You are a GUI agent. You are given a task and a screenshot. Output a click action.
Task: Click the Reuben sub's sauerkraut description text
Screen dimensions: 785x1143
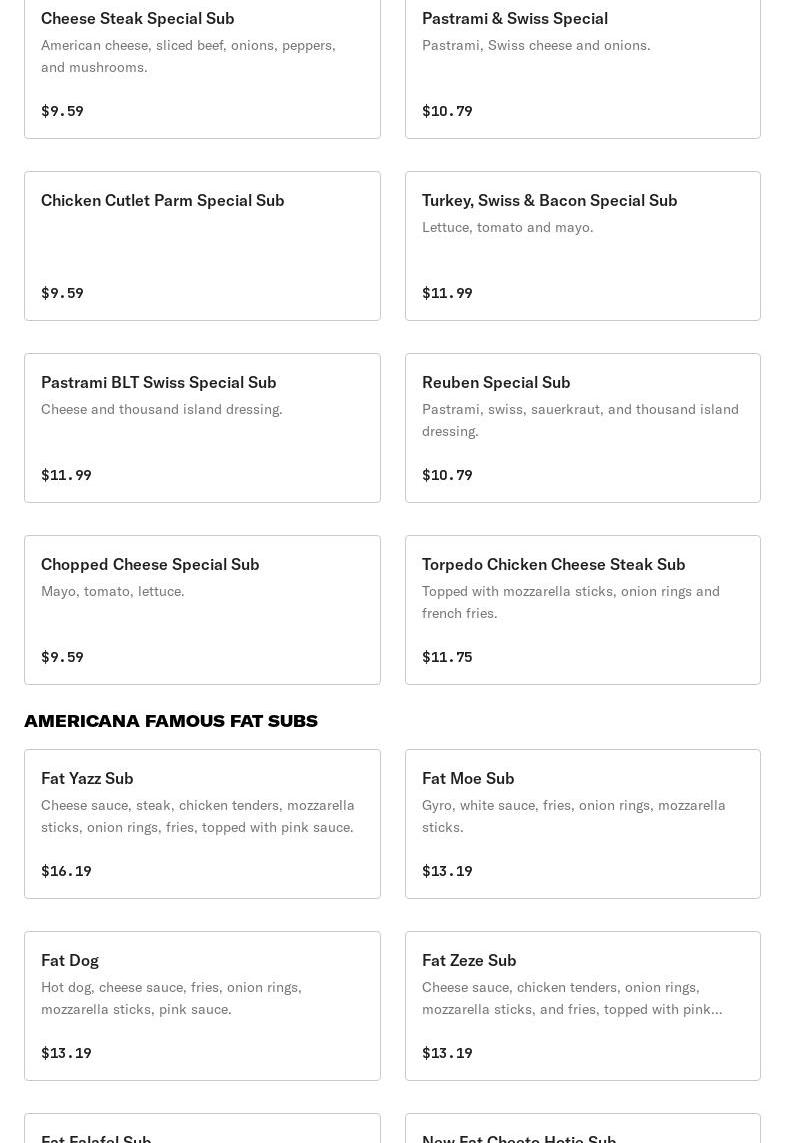[x=580, y=420]
